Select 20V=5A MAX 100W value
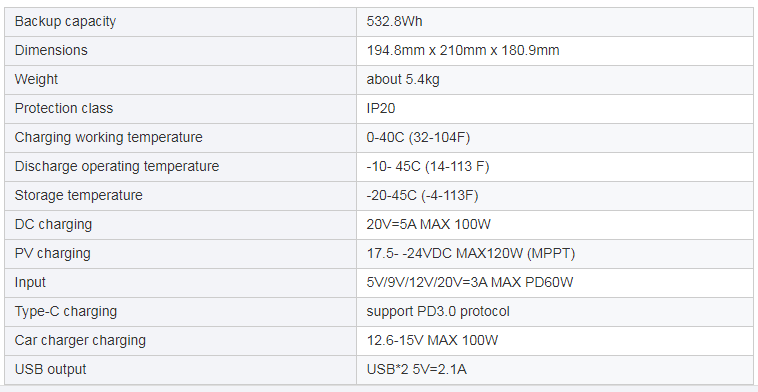 pyautogui.click(x=429, y=224)
